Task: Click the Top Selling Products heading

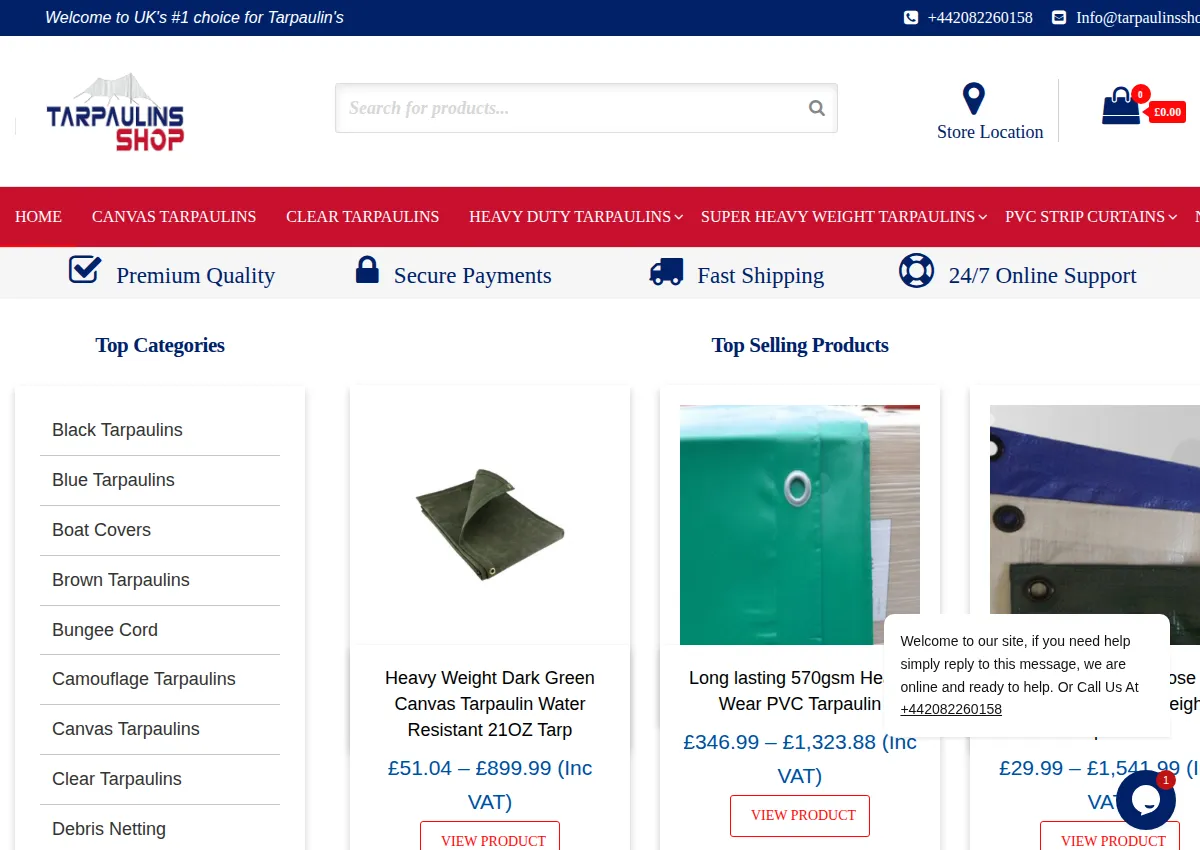Action: tap(800, 345)
